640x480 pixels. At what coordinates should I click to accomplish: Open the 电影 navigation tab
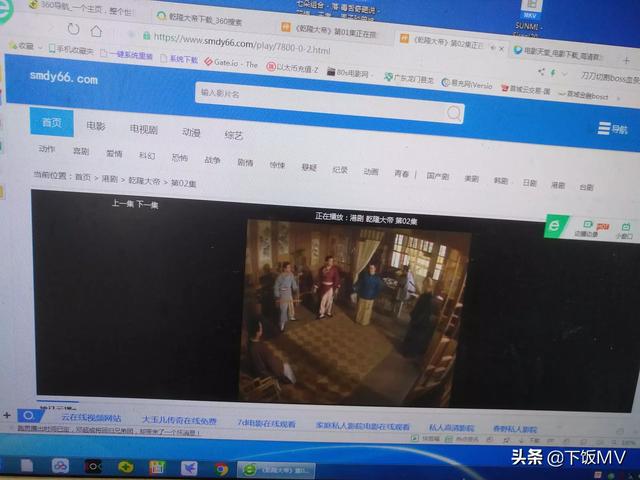[x=96, y=126]
